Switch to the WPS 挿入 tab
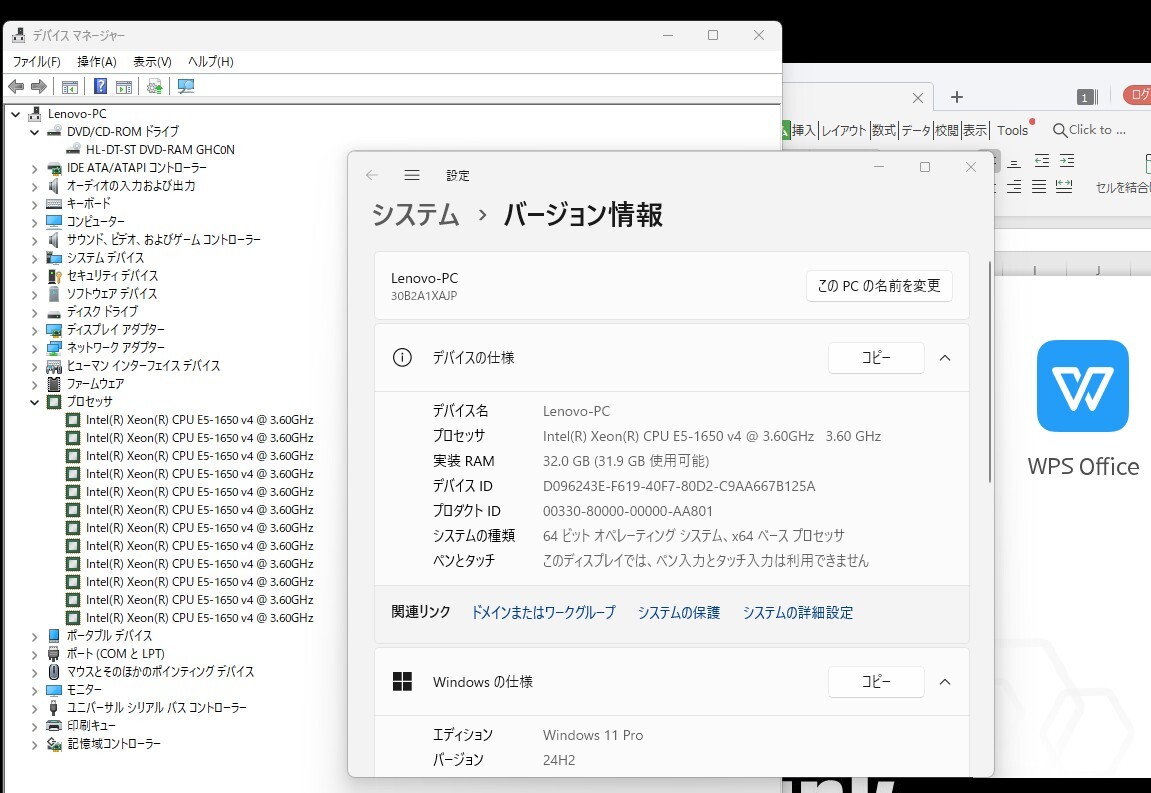1151x793 pixels. click(803, 131)
